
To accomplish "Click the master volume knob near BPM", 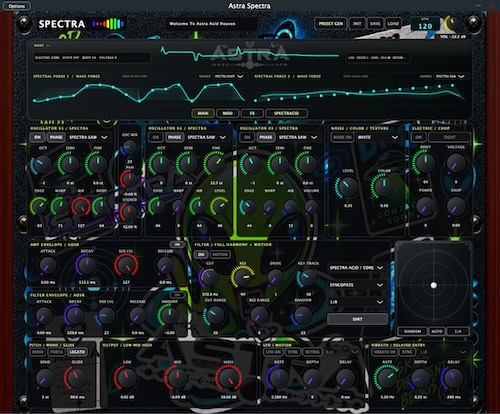I will (451, 23).
